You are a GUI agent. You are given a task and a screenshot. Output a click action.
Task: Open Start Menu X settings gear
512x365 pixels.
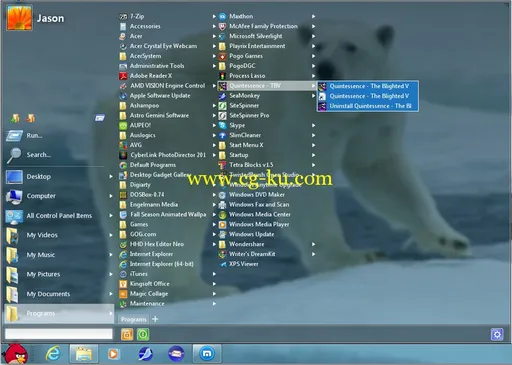tap(497, 334)
